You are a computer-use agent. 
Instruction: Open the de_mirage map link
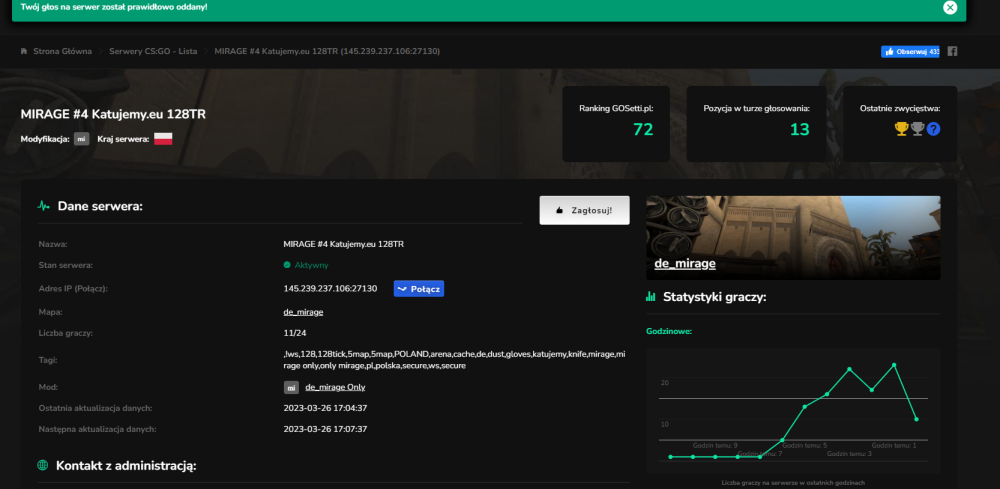tap(303, 312)
